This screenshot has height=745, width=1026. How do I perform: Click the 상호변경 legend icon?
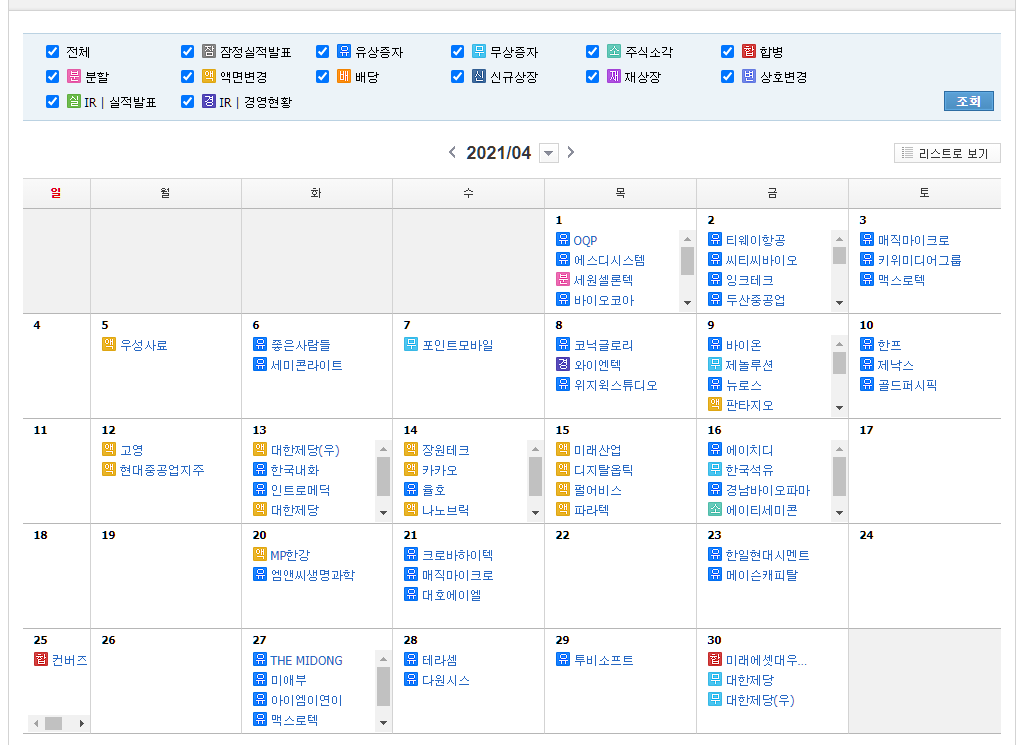tap(749, 76)
